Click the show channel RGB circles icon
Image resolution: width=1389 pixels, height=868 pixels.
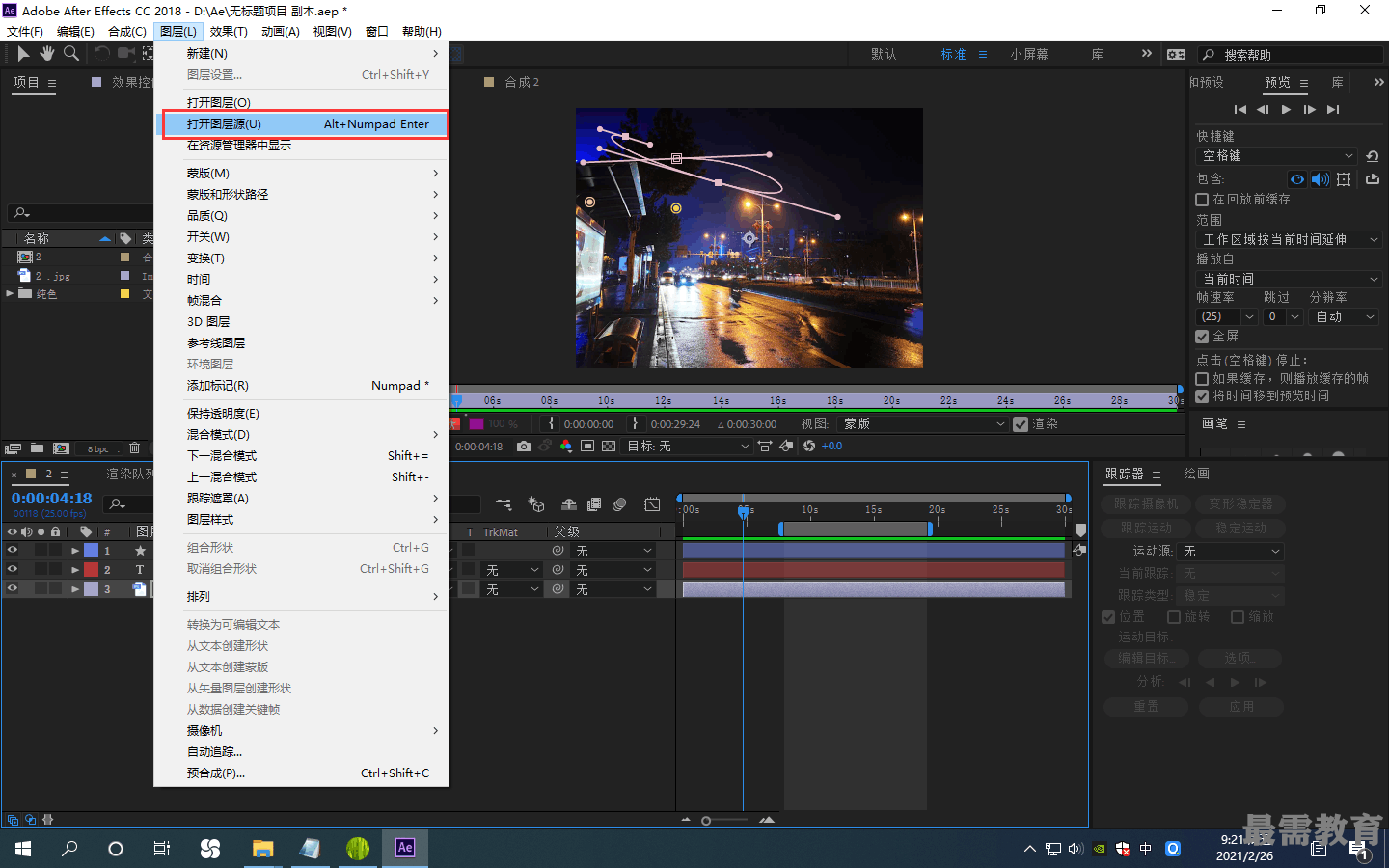[x=566, y=447]
